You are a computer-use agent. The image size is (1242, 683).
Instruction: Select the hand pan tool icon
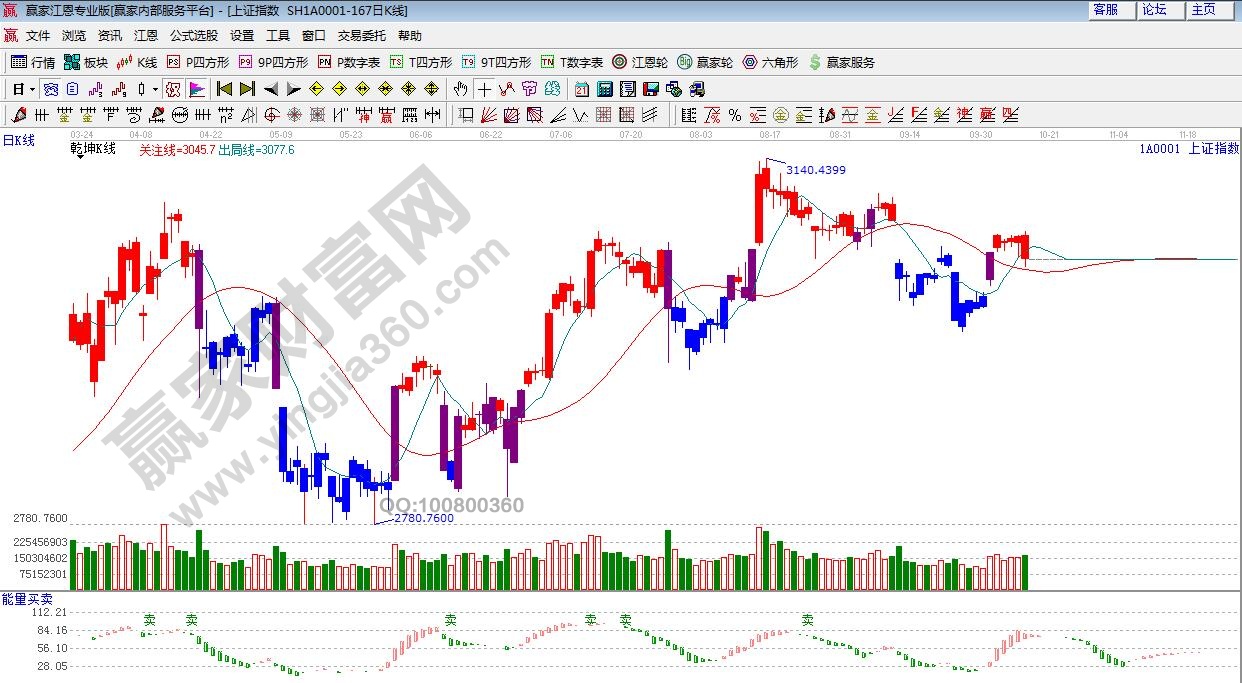click(x=460, y=89)
